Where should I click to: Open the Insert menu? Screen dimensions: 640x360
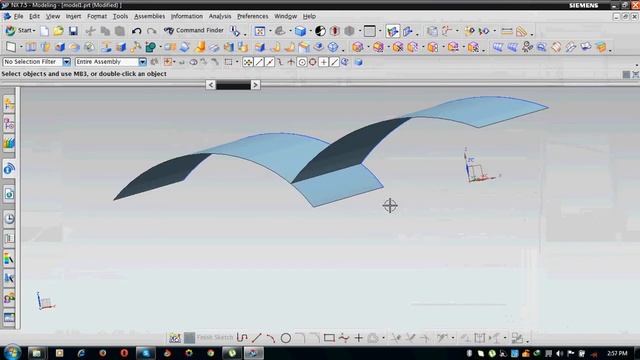tap(73, 16)
